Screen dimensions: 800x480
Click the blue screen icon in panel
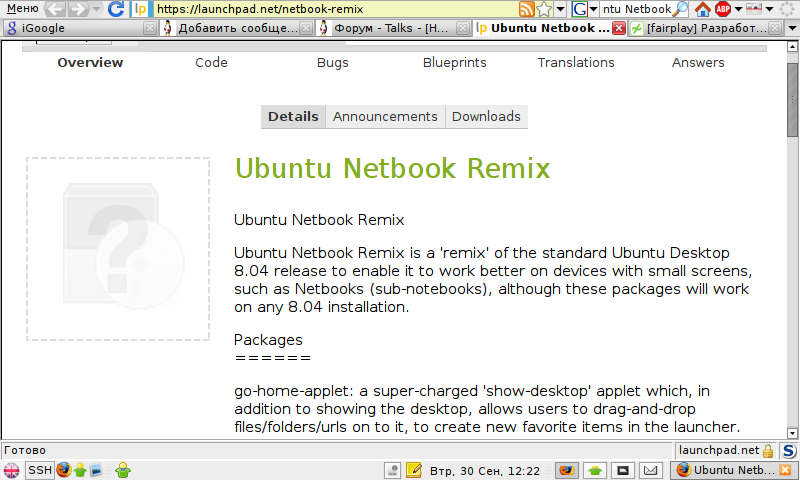[96, 470]
